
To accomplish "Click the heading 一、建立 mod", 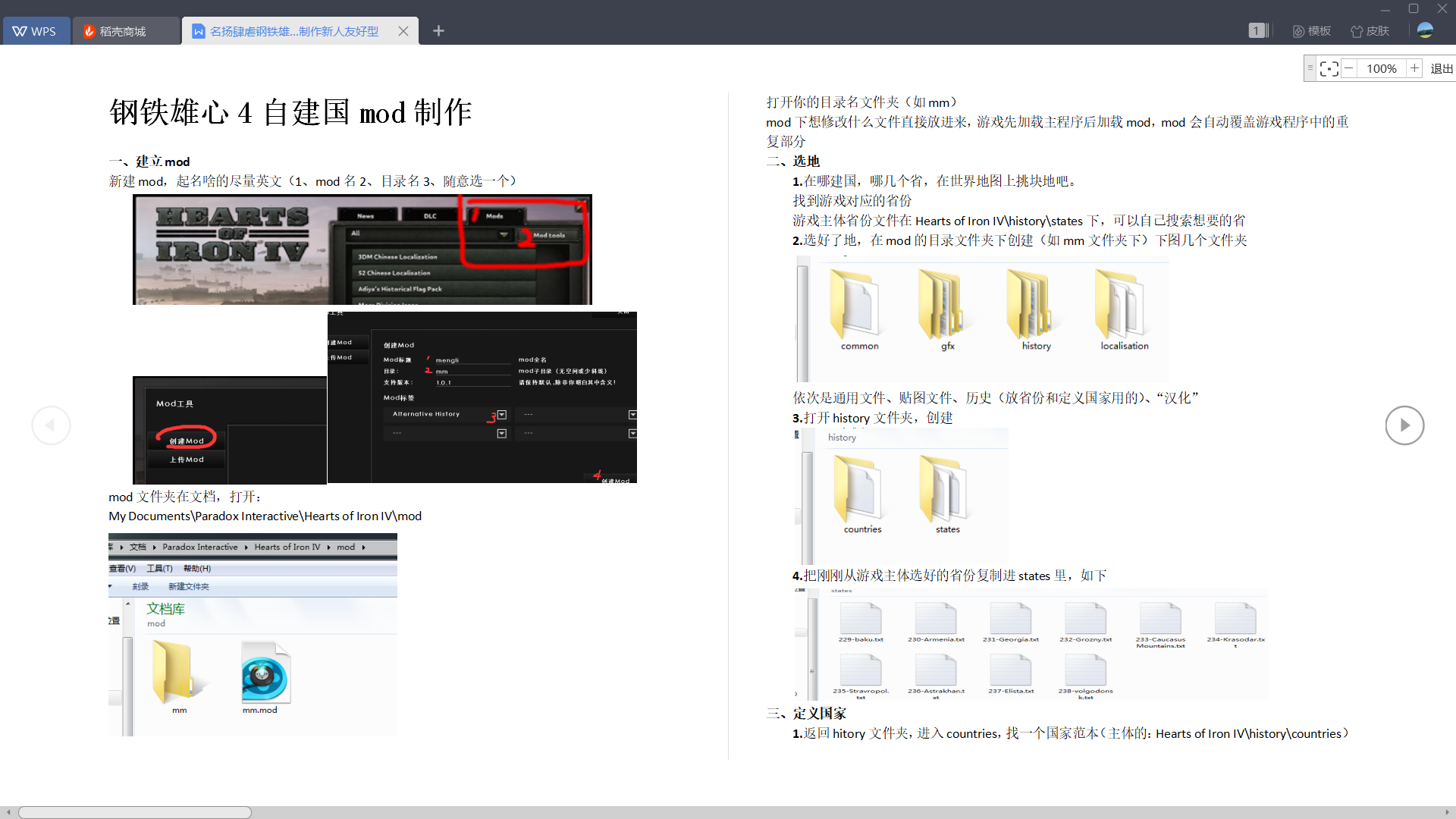I will [x=149, y=162].
